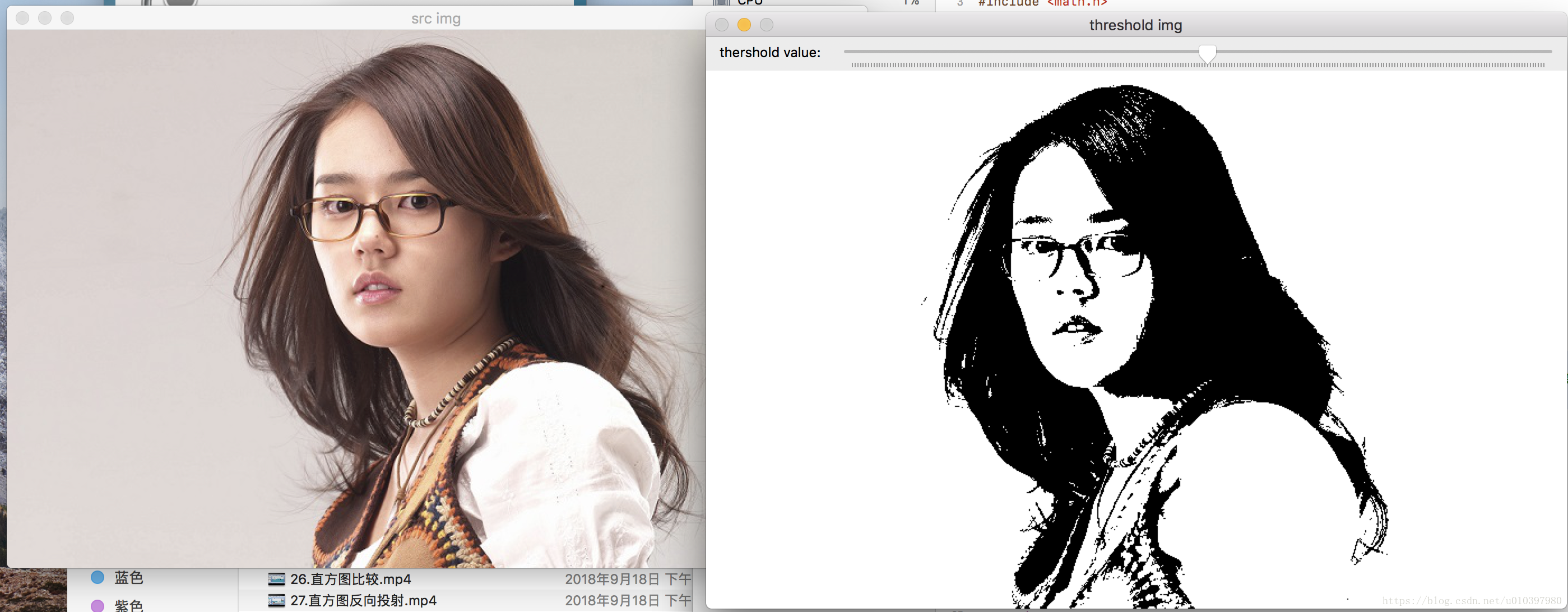The height and width of the screenshot is (612, 1568).
Task: Click the threshold img window title
Action: point(1135,26)
